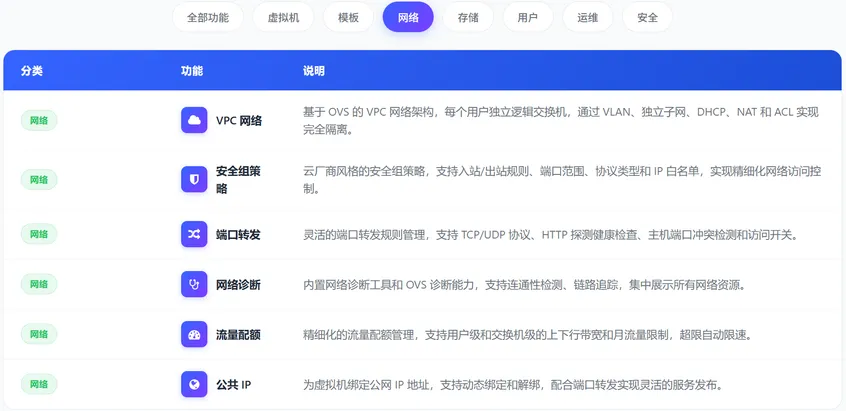Click the 端口转发 shuffle icon
The width and height of the screenshot is (846, 411).
(194, 234)
